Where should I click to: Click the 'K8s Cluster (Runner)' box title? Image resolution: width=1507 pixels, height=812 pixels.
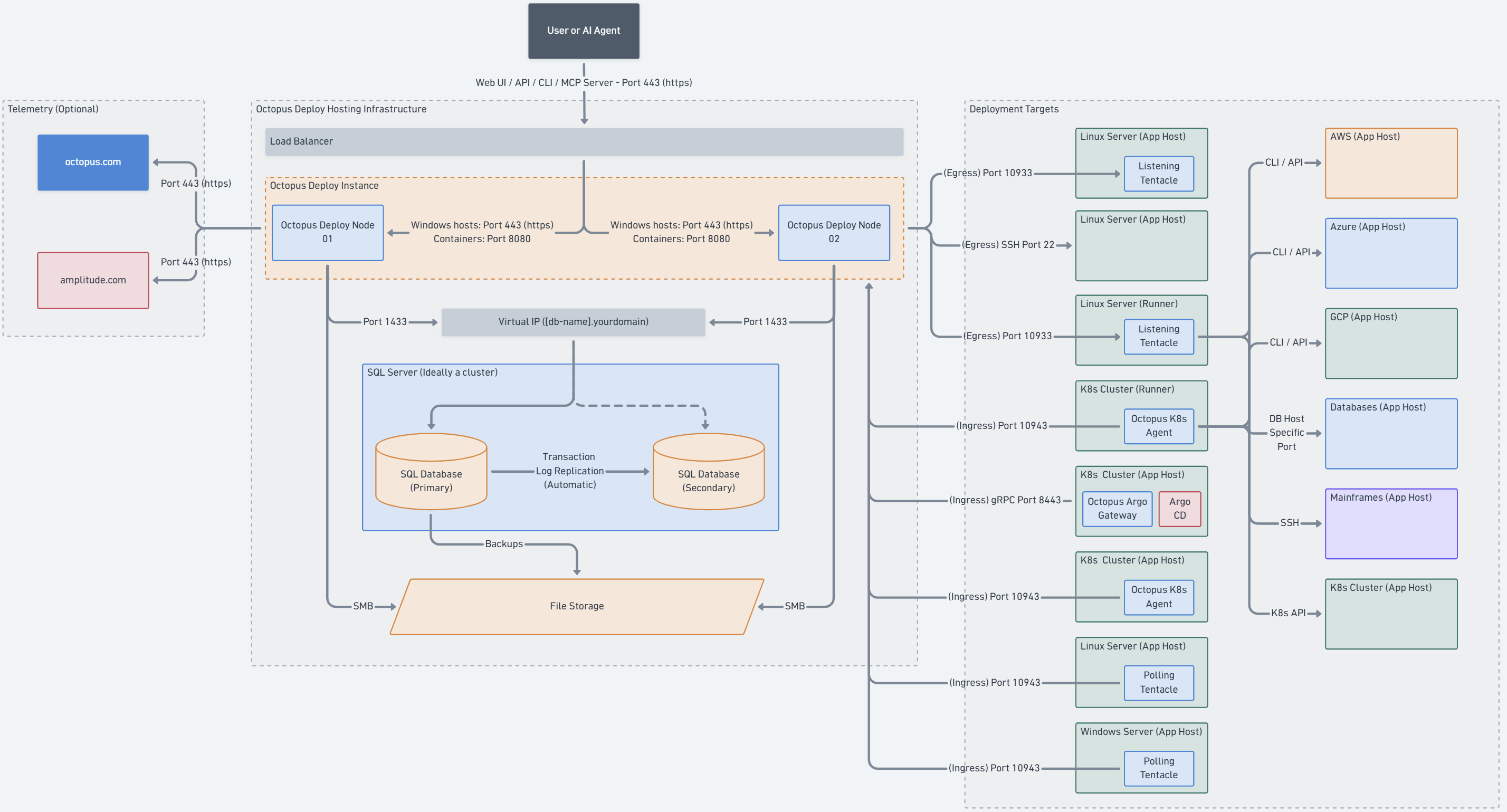coord(1127,389)
